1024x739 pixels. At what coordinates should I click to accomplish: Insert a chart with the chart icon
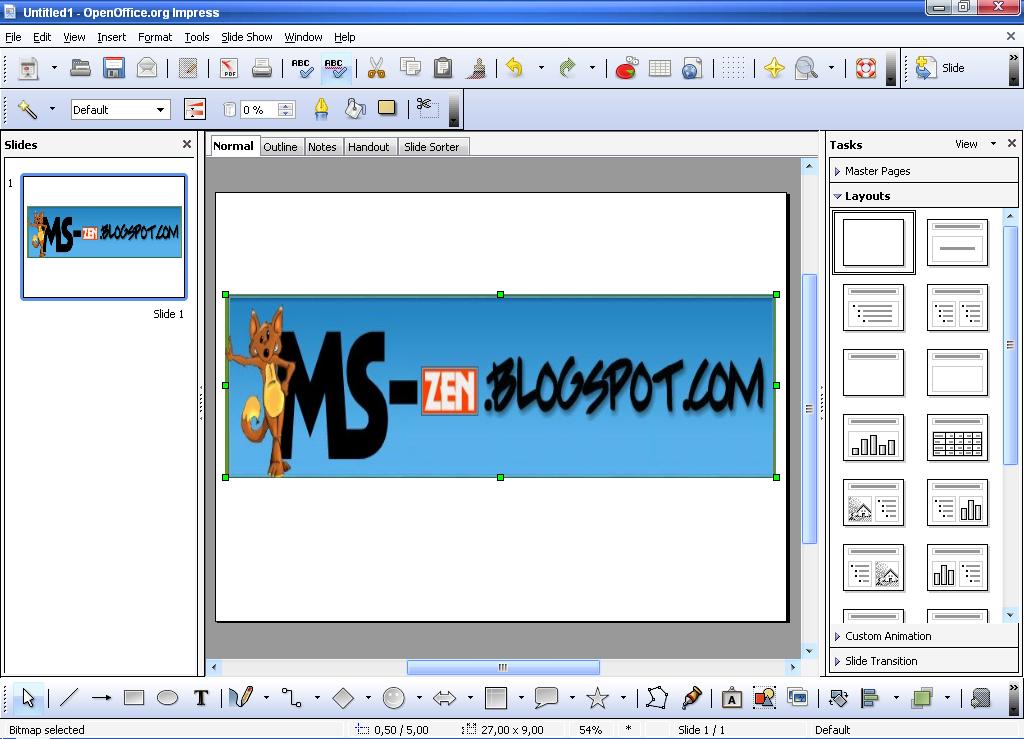(x=626, y=68)
